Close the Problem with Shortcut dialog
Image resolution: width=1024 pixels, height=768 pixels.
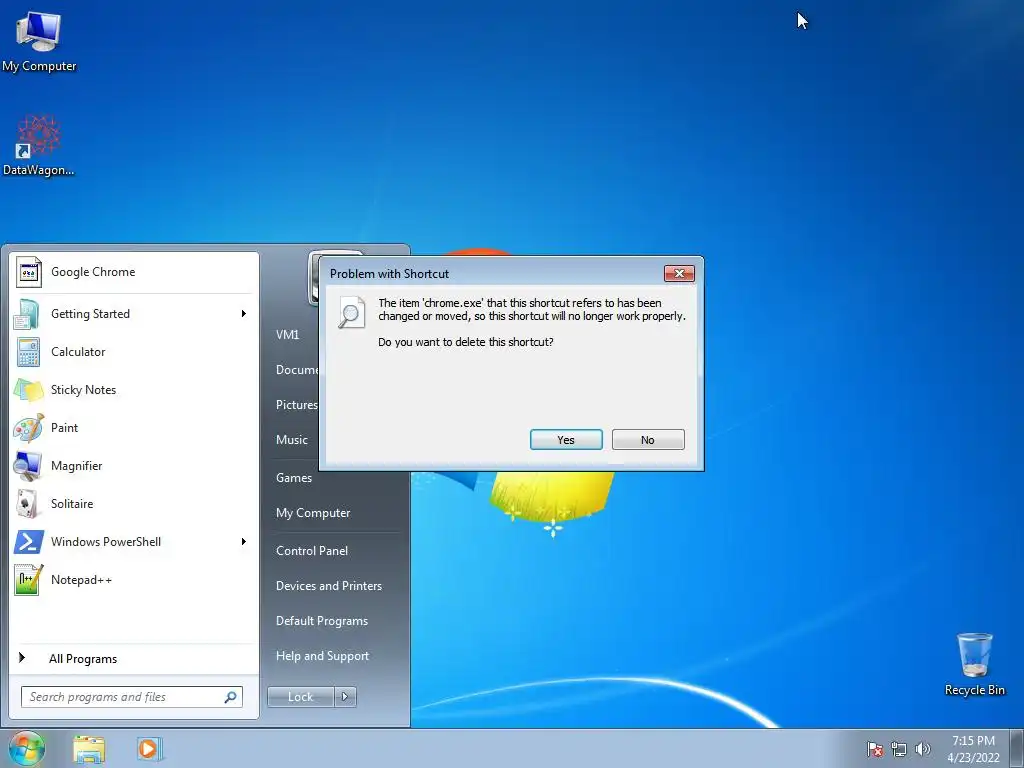(679, 273)
